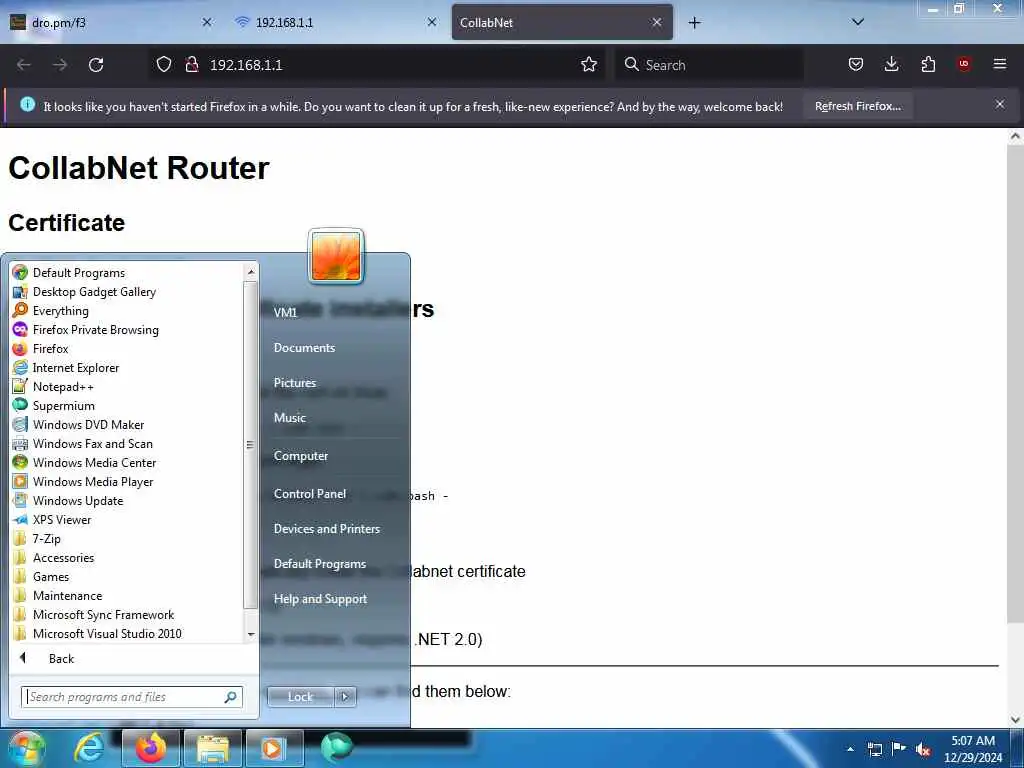Viewport: 1024px width, 768px height.
Task: Open Control Panel from Start menu
Action: click(310, 493)
